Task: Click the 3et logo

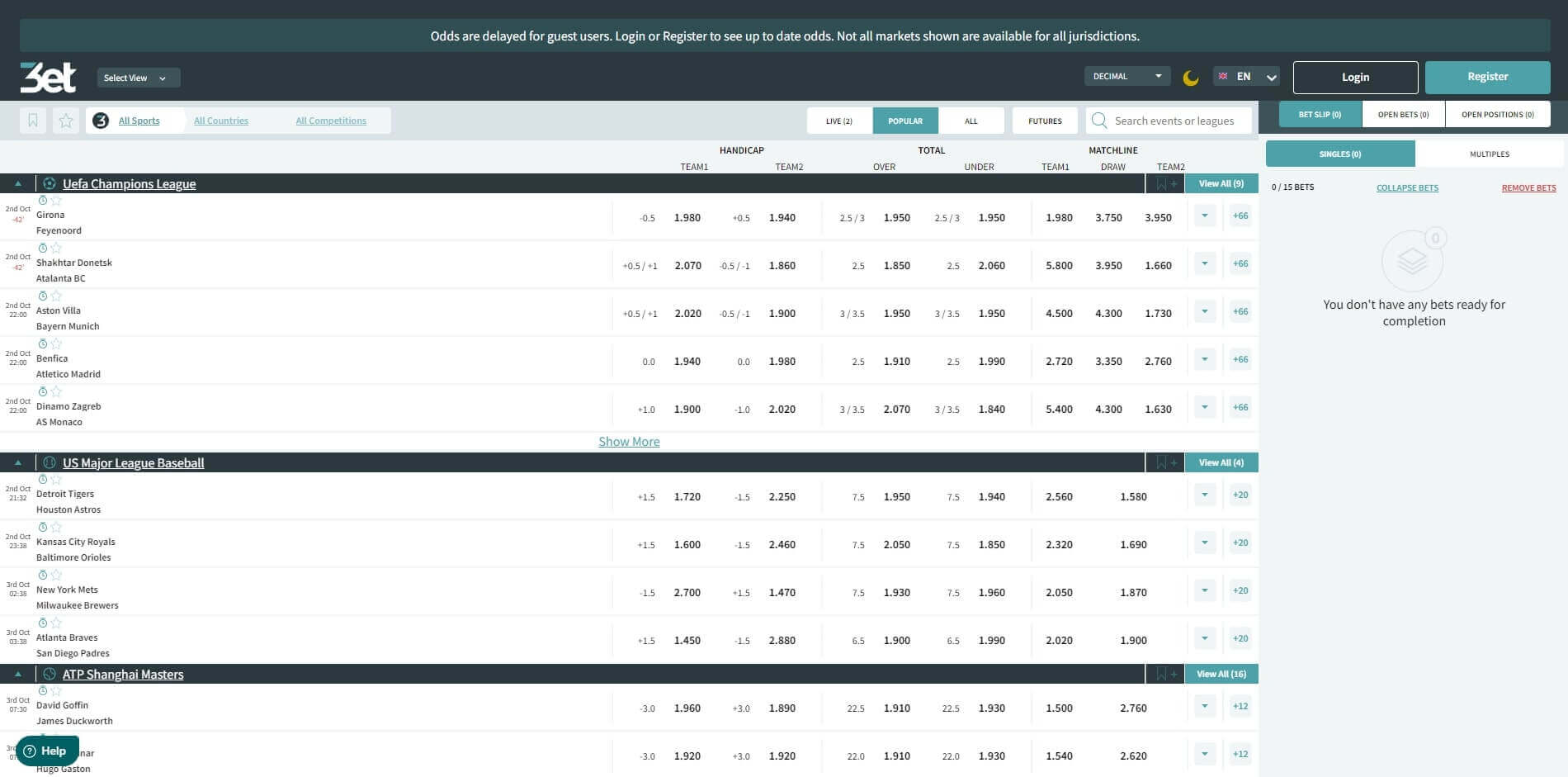Action: click(48, 78)
